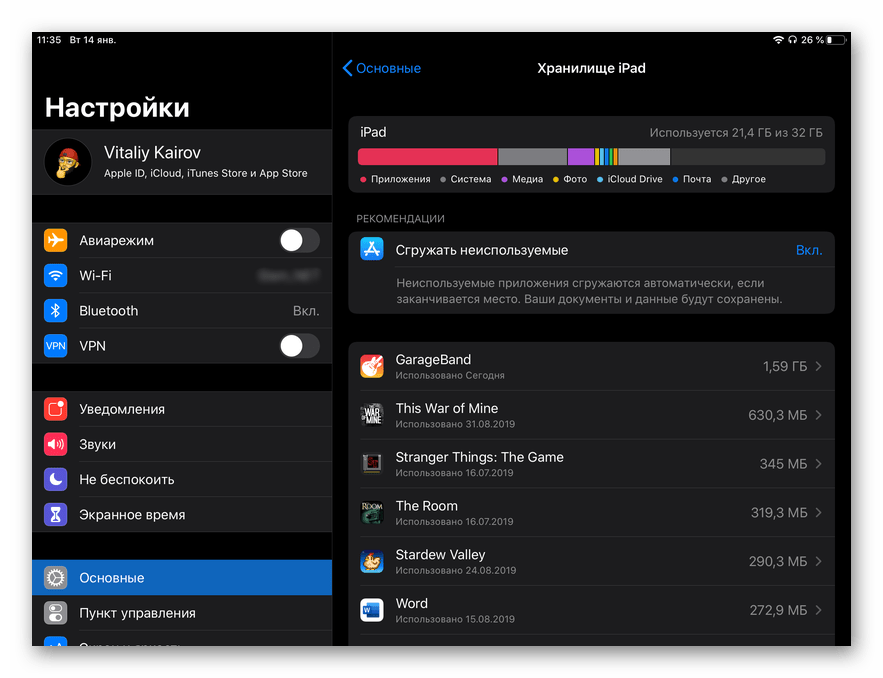
Task: Tap the App Store icon in recommendations
Action: tap(372, 250)
